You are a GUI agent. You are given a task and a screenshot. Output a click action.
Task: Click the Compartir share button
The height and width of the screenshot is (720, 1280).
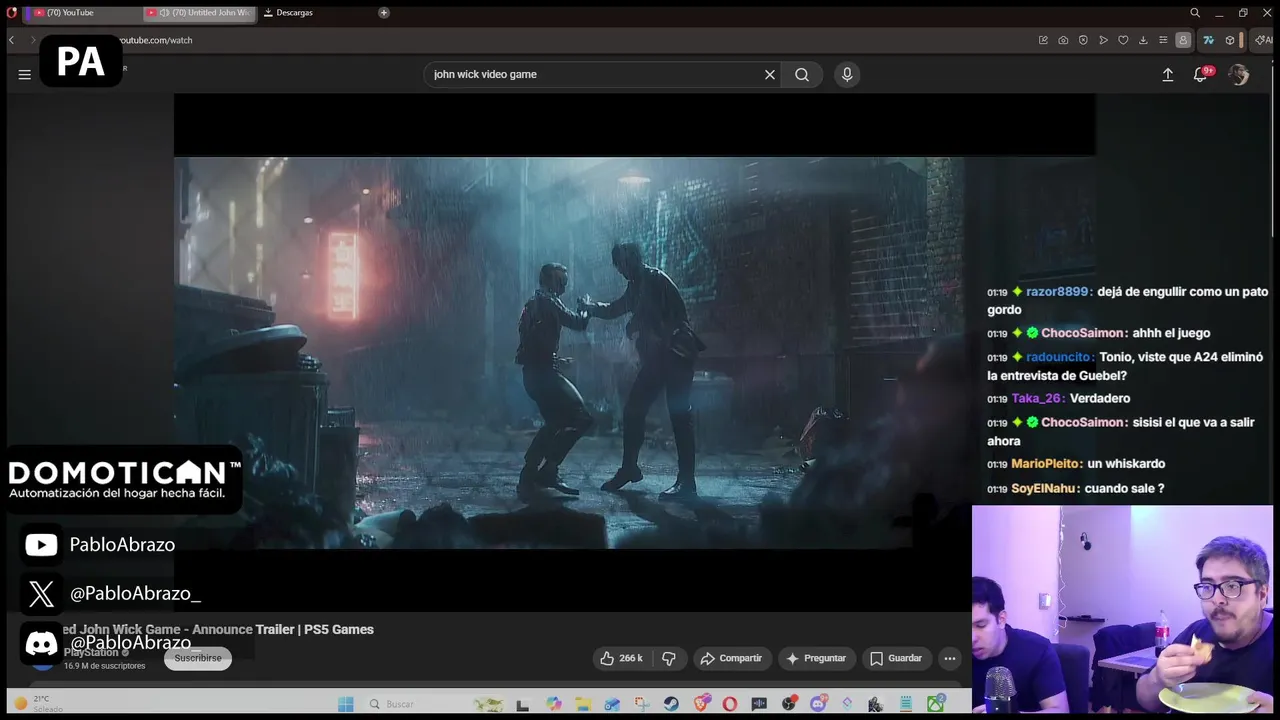[731, 658]
